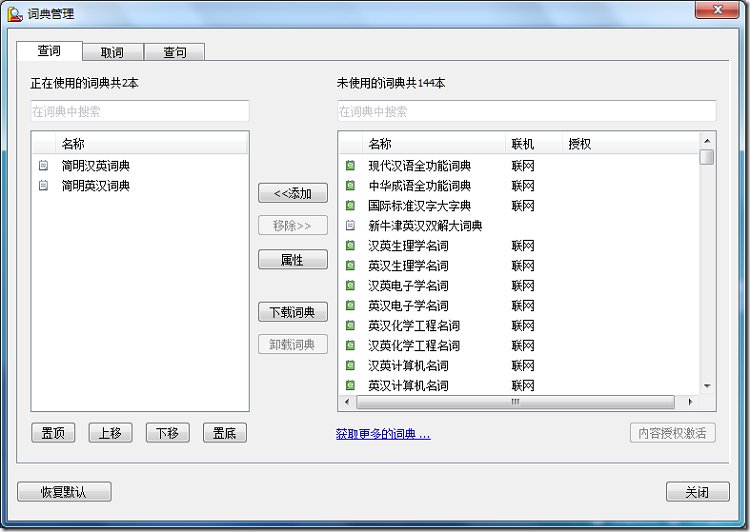Viewport: 750px width, 532px height.
Task: Sort unused dictionaries by 名称 column
Action: pos(434,144)
